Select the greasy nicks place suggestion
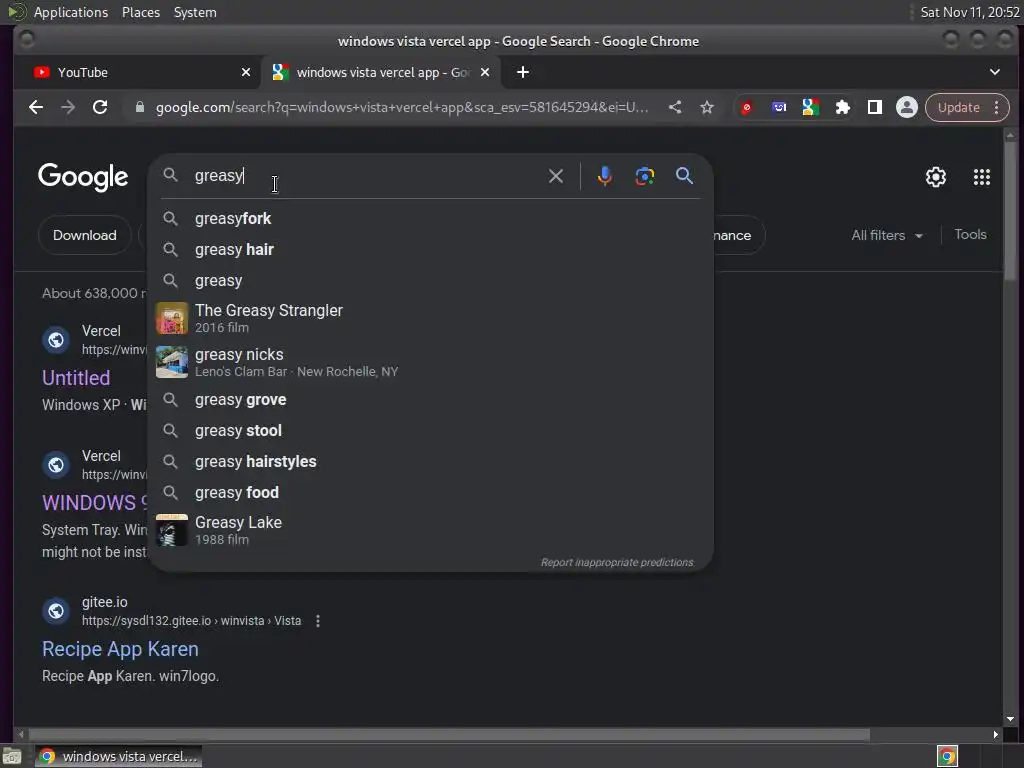Viewport: 1024px width, 768px height. (x=431, y=362)
